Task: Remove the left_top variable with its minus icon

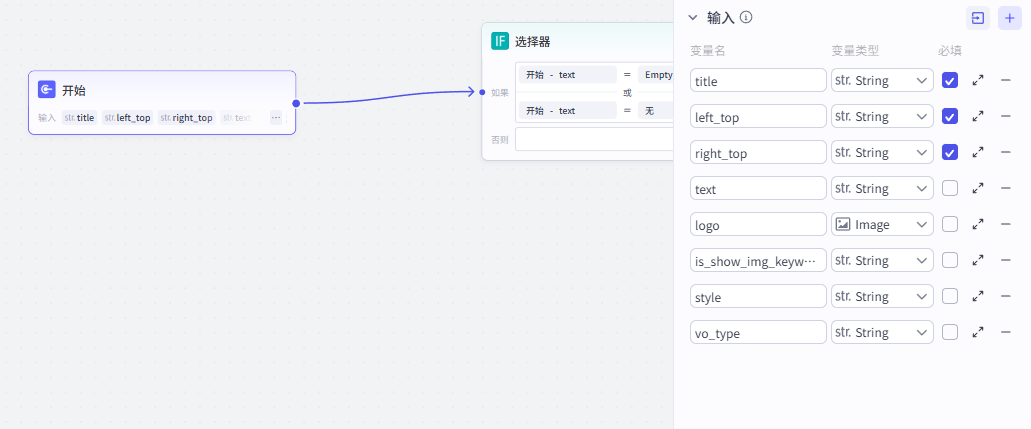Action: coord(1006,117)
